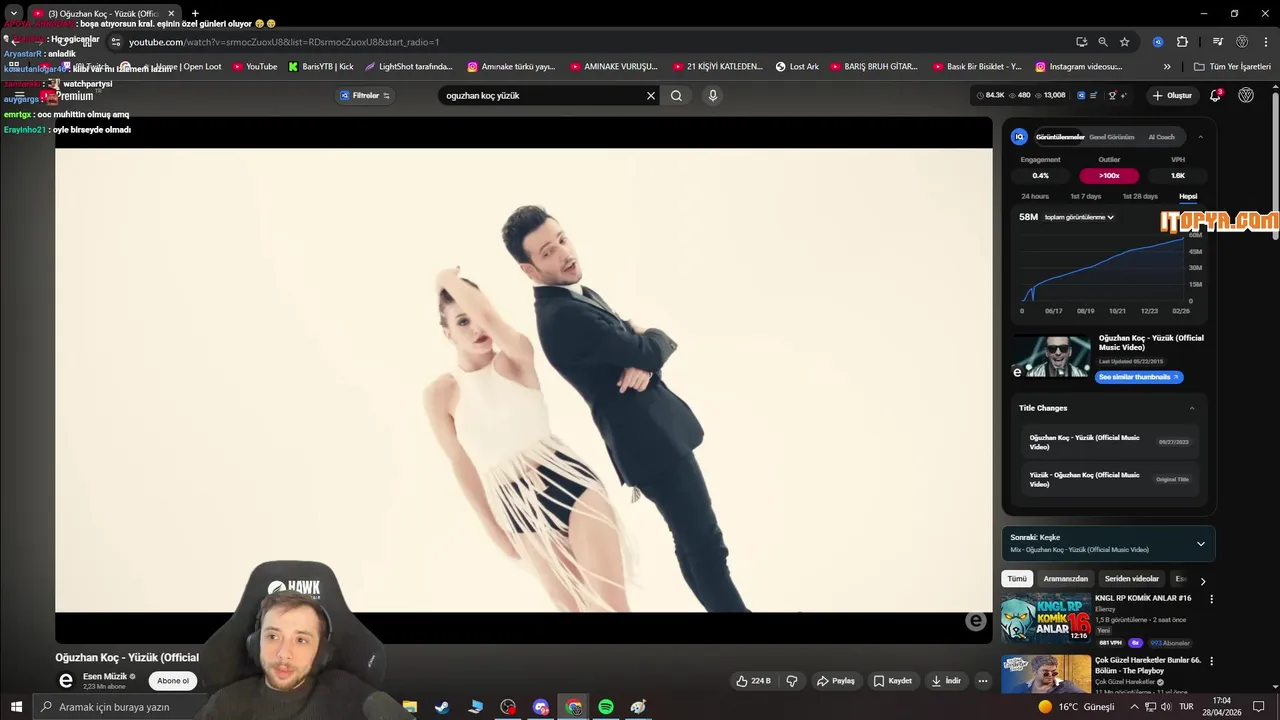The width and height of the screenshot is (1280, 720).
Task: Open the tab search dropdown arrow
Action: [13, 13]
